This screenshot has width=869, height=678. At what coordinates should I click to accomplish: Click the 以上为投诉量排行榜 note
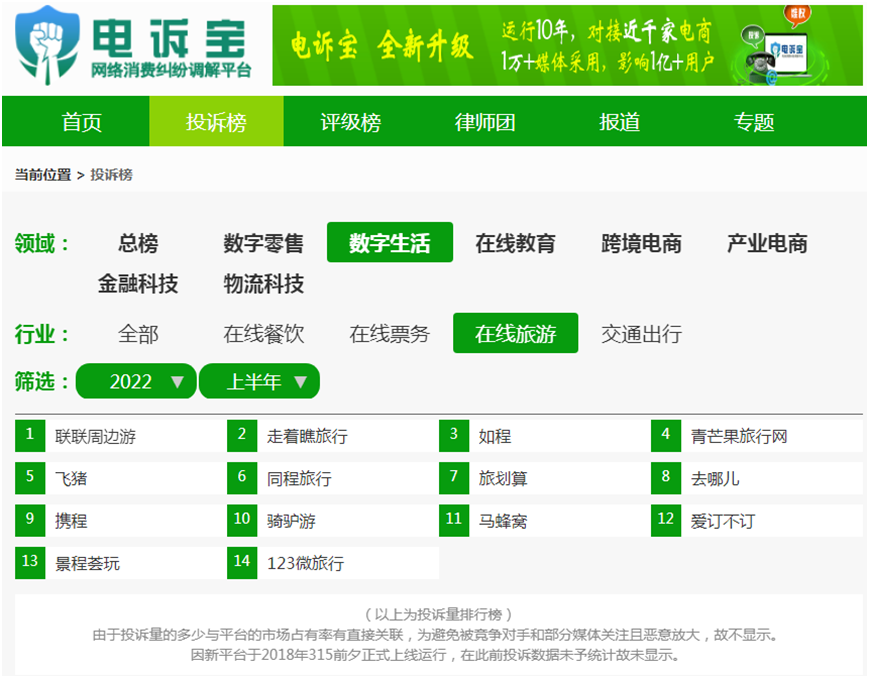coord(438,614)
